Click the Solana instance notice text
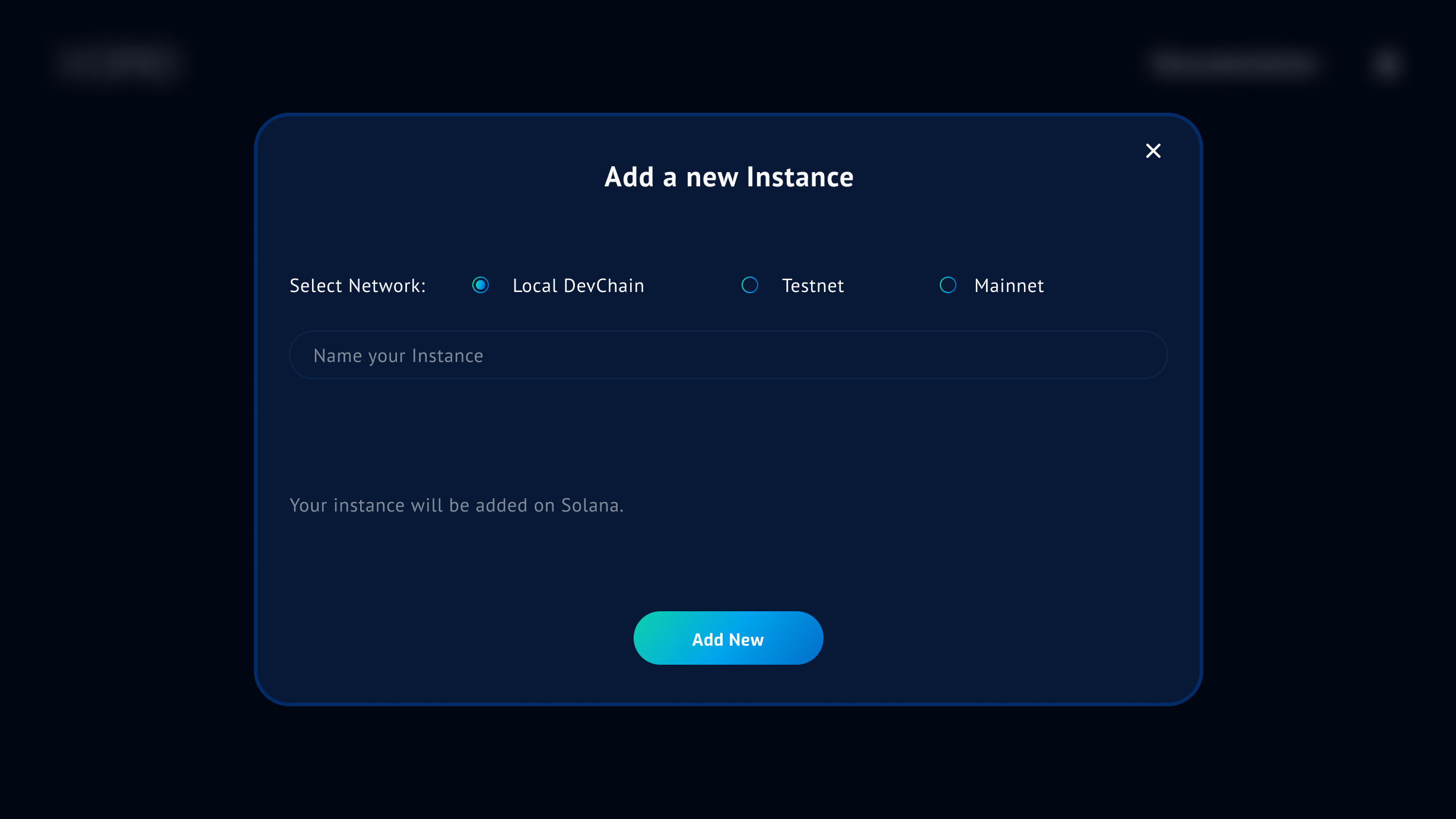 click(x=456, y=506)
